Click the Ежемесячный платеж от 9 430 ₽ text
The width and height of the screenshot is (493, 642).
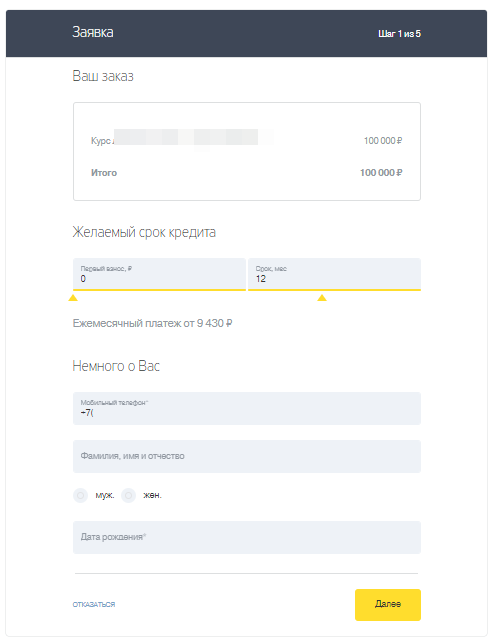[x=152, y=323]
